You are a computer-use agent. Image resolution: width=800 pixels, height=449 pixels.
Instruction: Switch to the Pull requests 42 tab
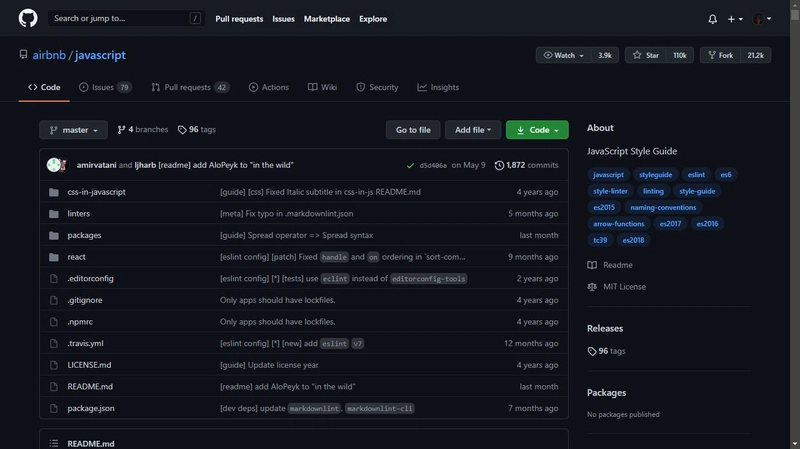pos(190,87)
